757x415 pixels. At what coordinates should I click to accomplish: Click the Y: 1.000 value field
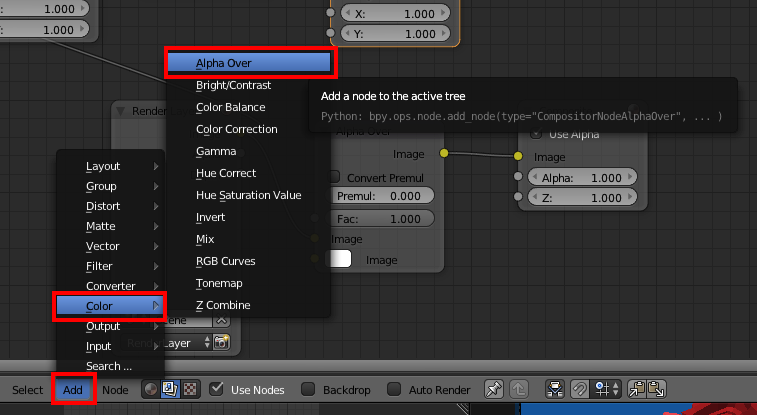point(395,34)
